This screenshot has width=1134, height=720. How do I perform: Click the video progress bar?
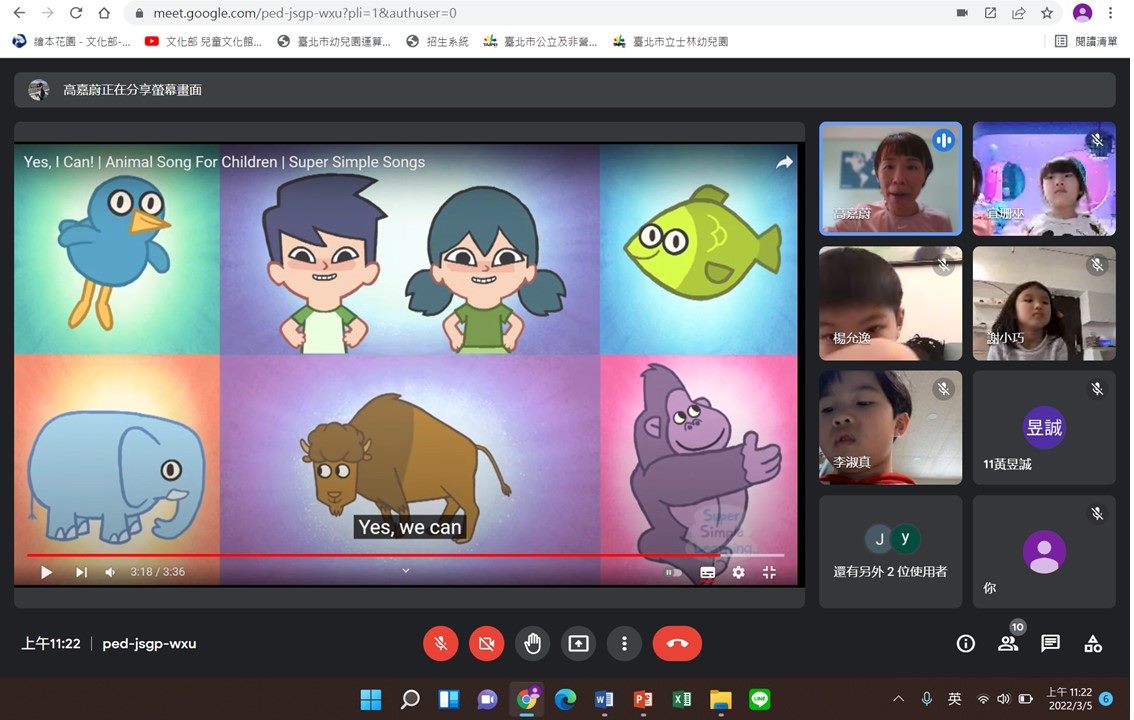pyautogui.click(x=400, y=555)
